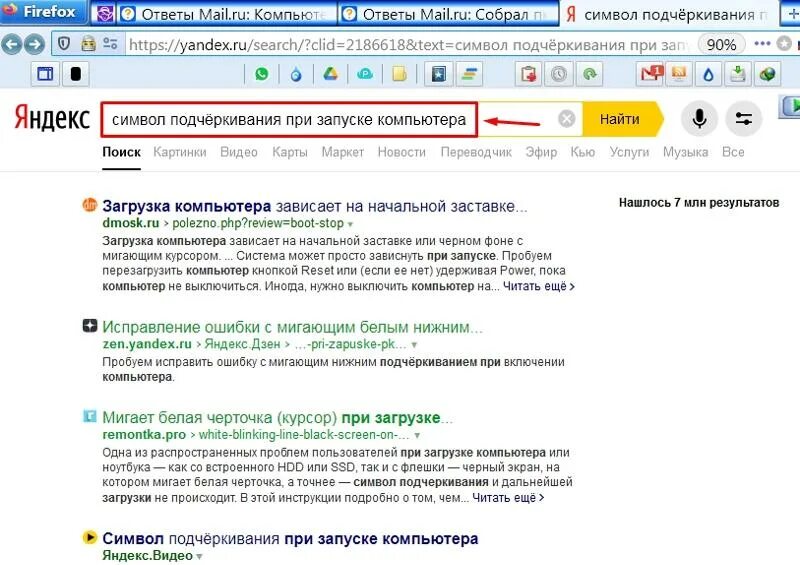800x565 pixels.
Task: Open the WhatsApp toolbar icon
Action: point(262,74)
